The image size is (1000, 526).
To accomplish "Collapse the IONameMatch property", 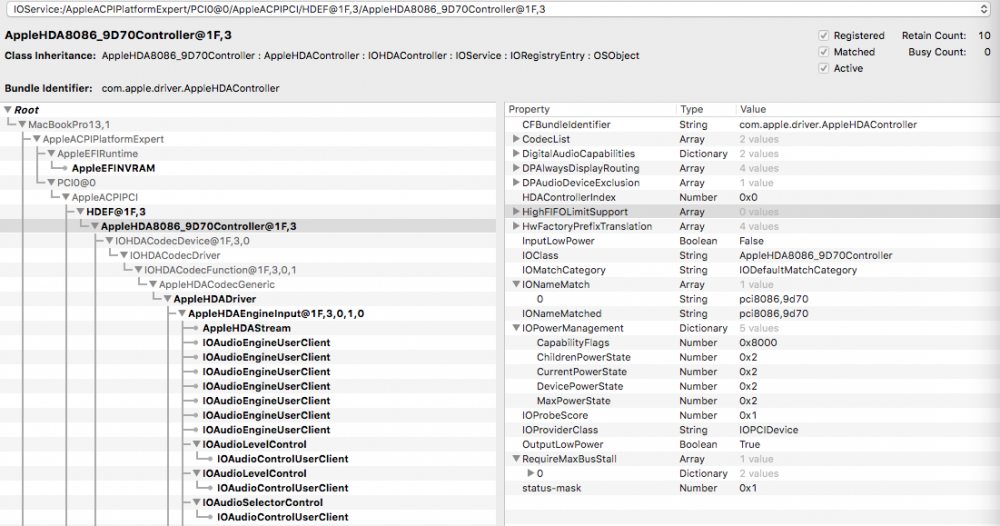I will pyautogui.click(x=516, y=284).
